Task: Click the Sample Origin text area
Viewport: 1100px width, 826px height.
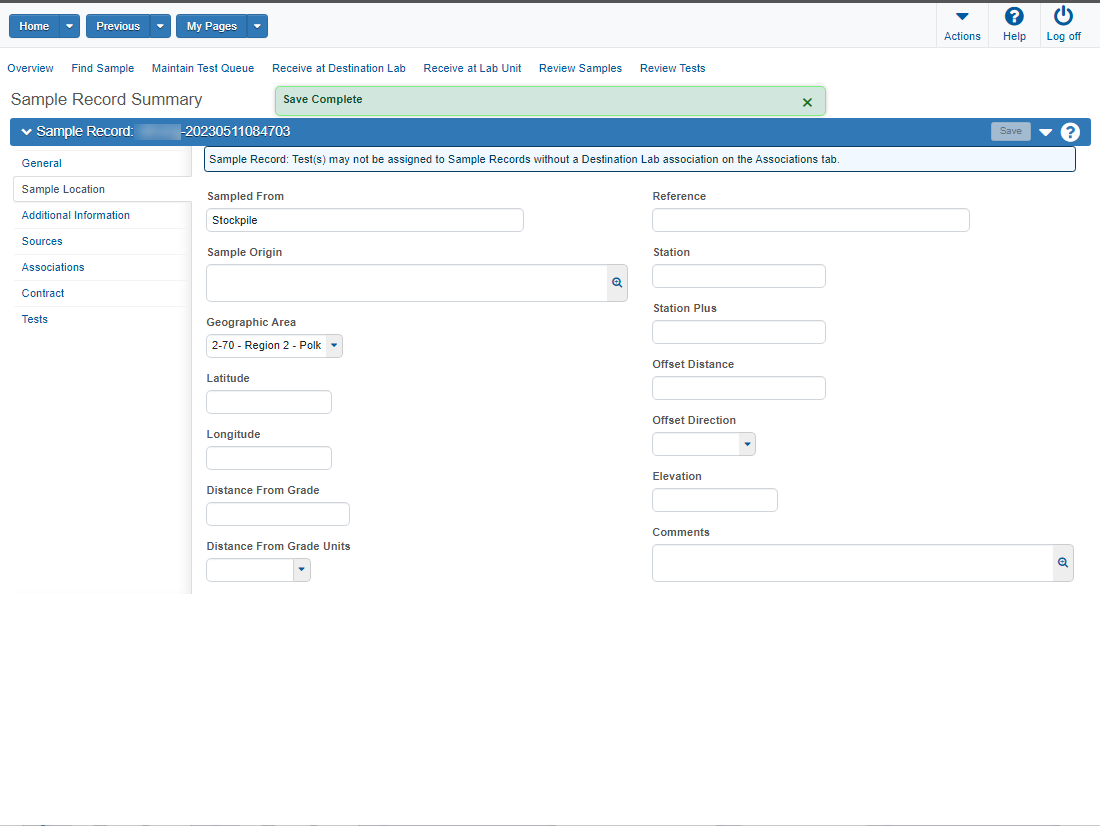Action: [x=407, y=283]
